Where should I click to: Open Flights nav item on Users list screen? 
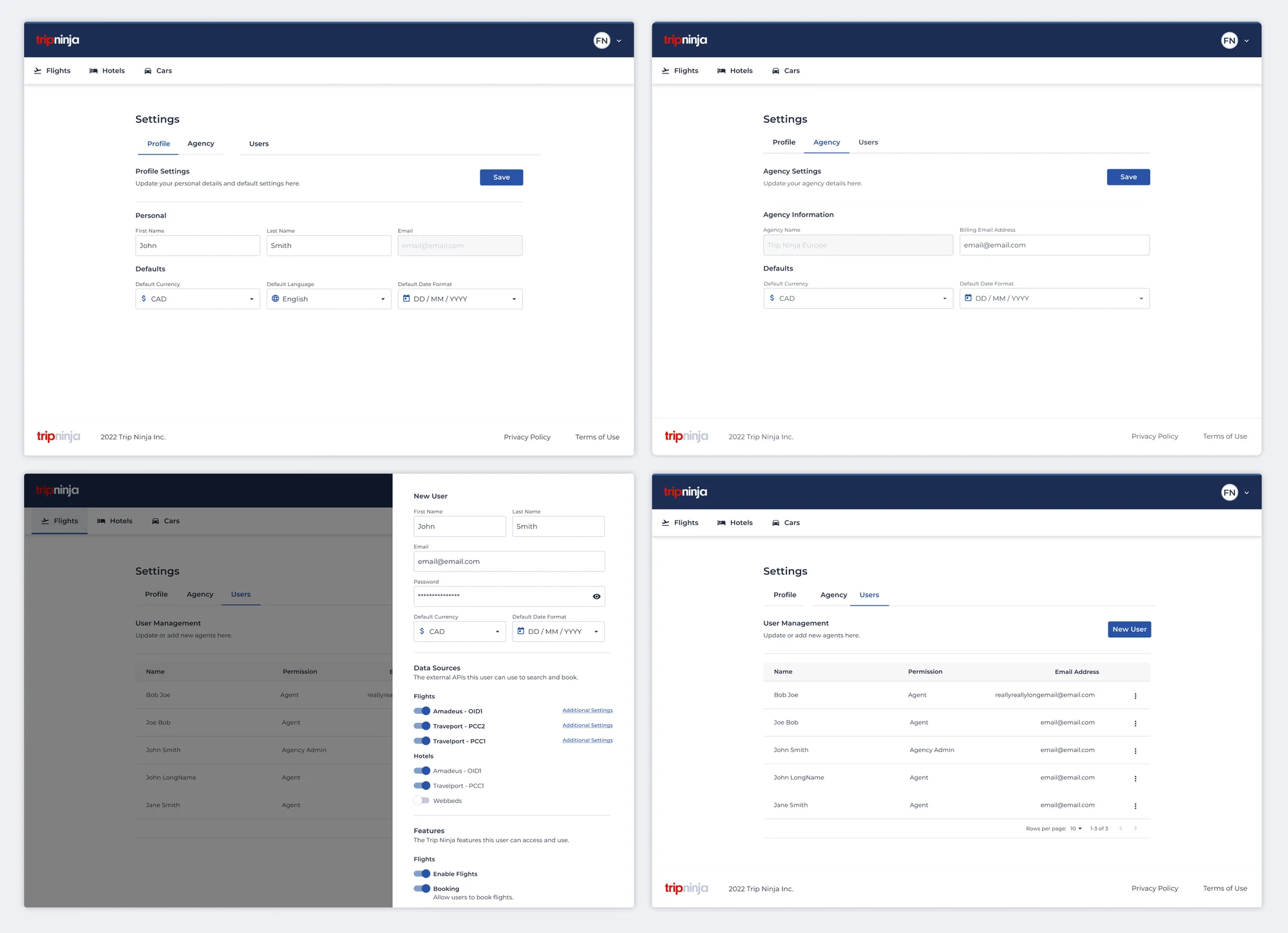(680, 523)
